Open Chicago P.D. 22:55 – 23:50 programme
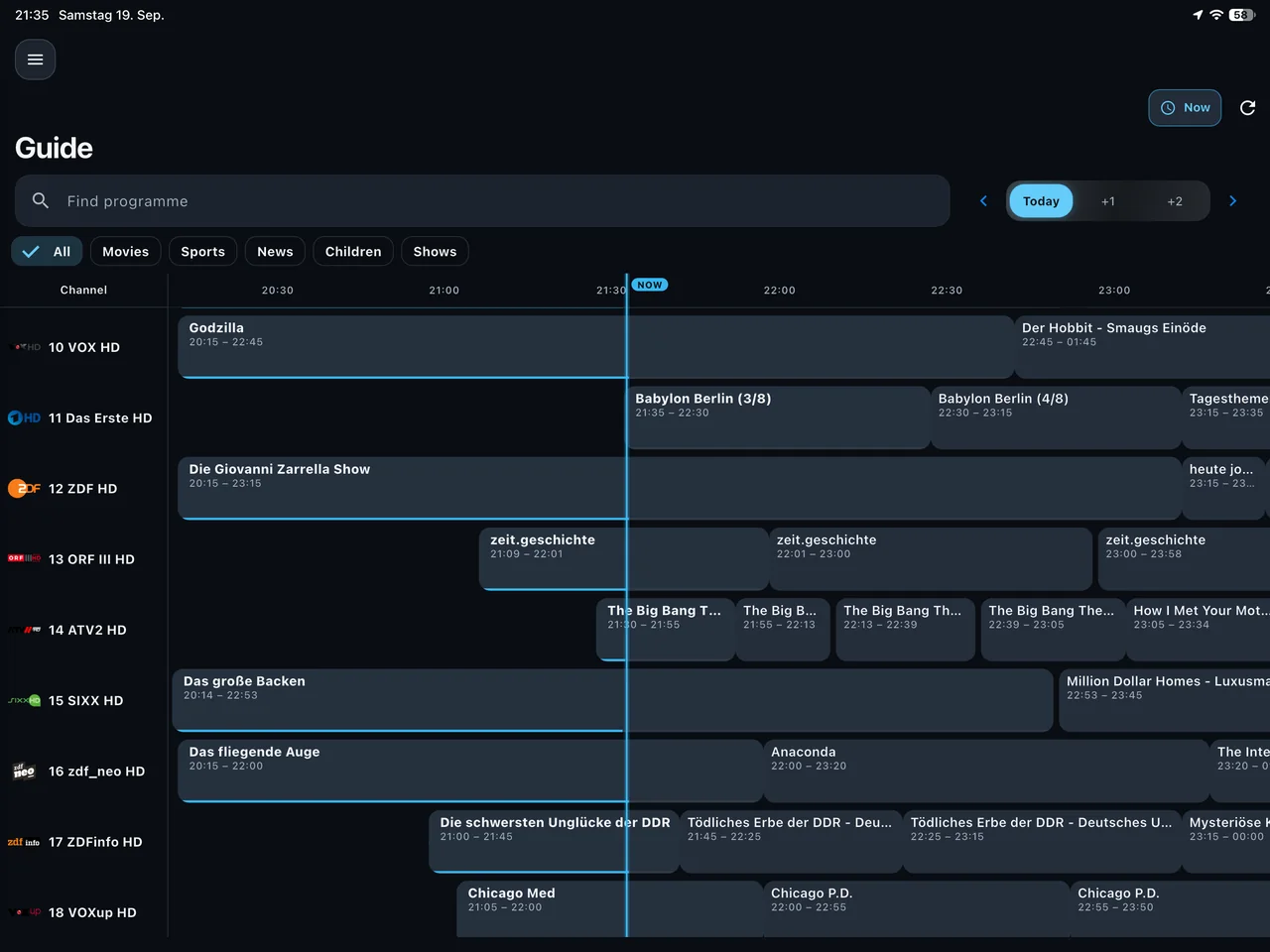1270x952 pixels. click(x=1171, y=908)
